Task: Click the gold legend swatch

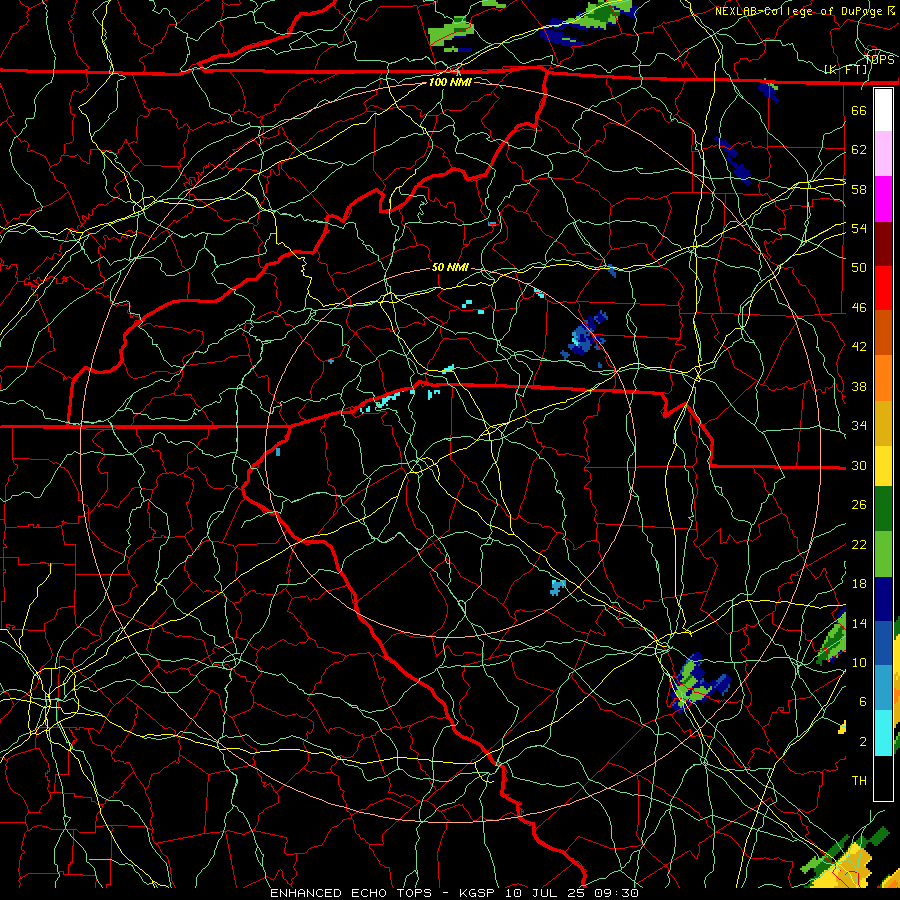Action: click(x=883, y=423)
